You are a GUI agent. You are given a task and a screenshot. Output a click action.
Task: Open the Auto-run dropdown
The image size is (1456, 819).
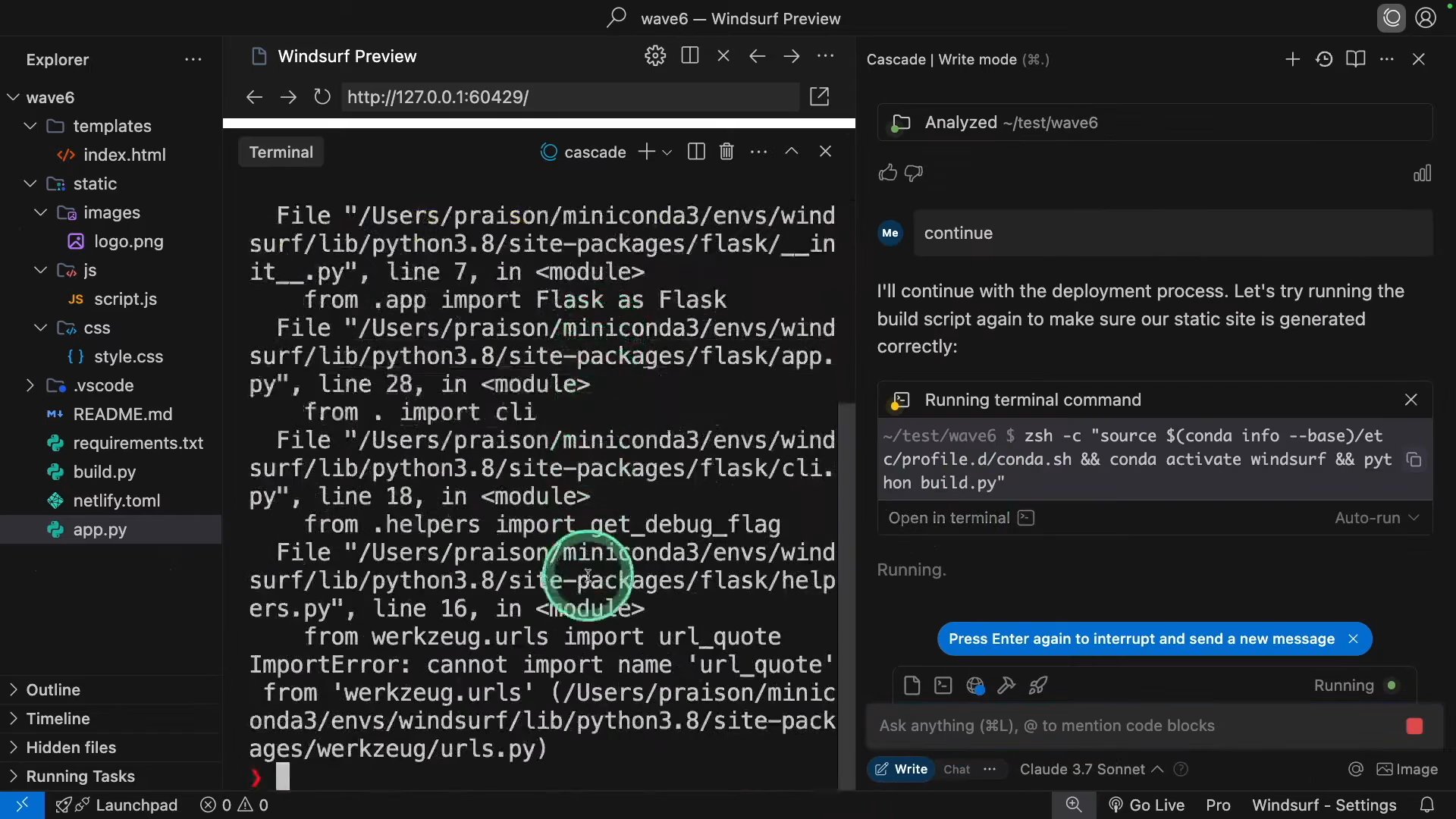point(1376,518)
